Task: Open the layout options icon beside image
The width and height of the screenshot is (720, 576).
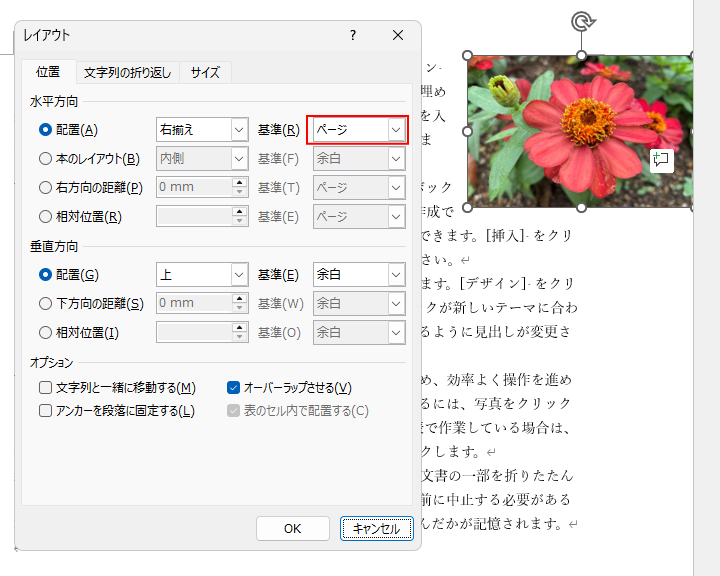Action: coord(661,160)
